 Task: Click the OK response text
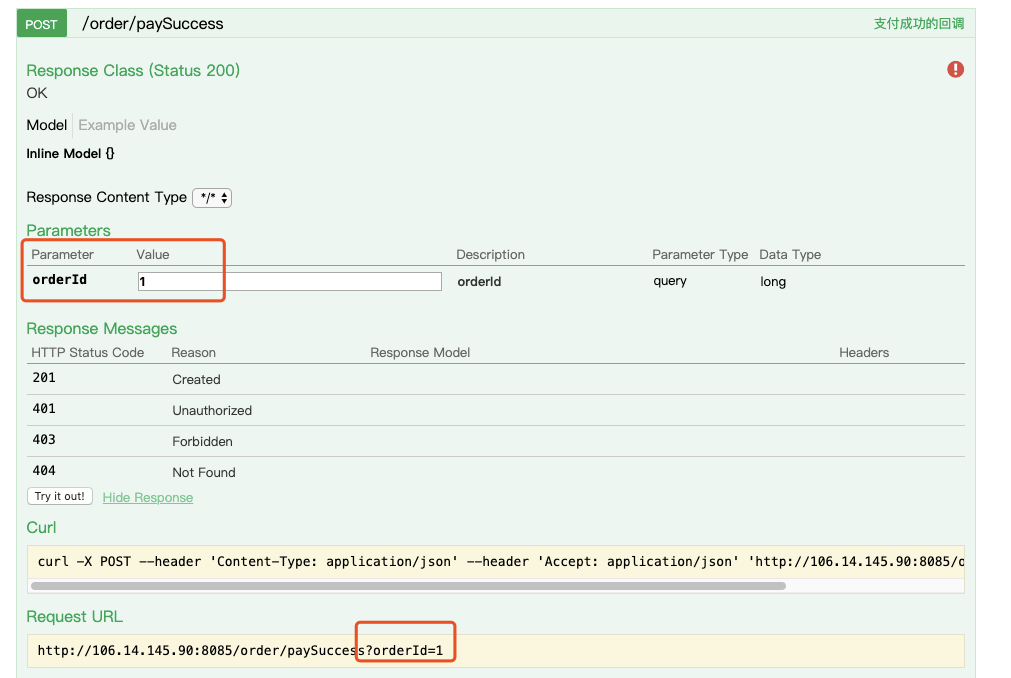[37, 93]
